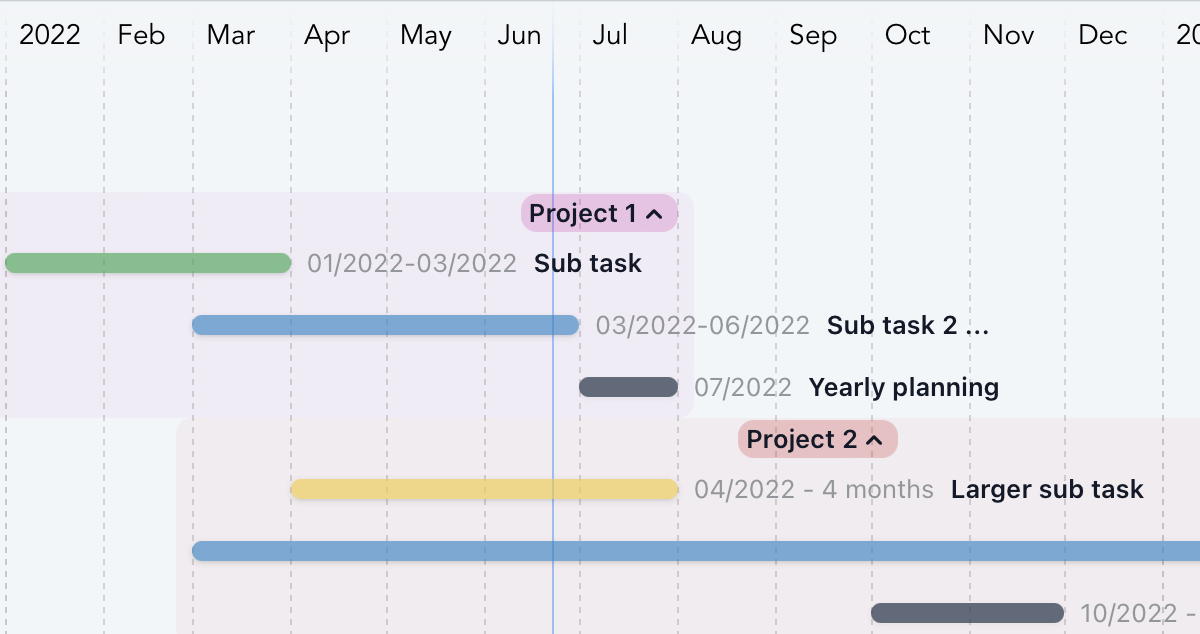Click the "04/2022 - 4 months" date label
The image size is (1200, 634).
[813, 490]
